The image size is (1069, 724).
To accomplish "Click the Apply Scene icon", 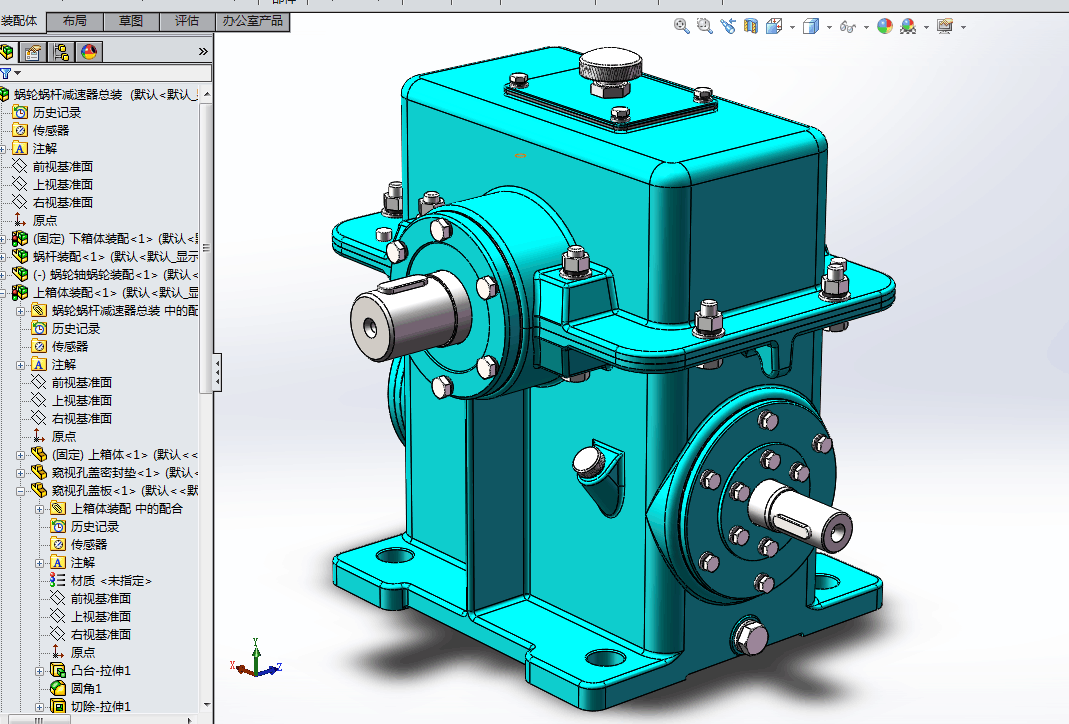I will click(x=908, y=27).
